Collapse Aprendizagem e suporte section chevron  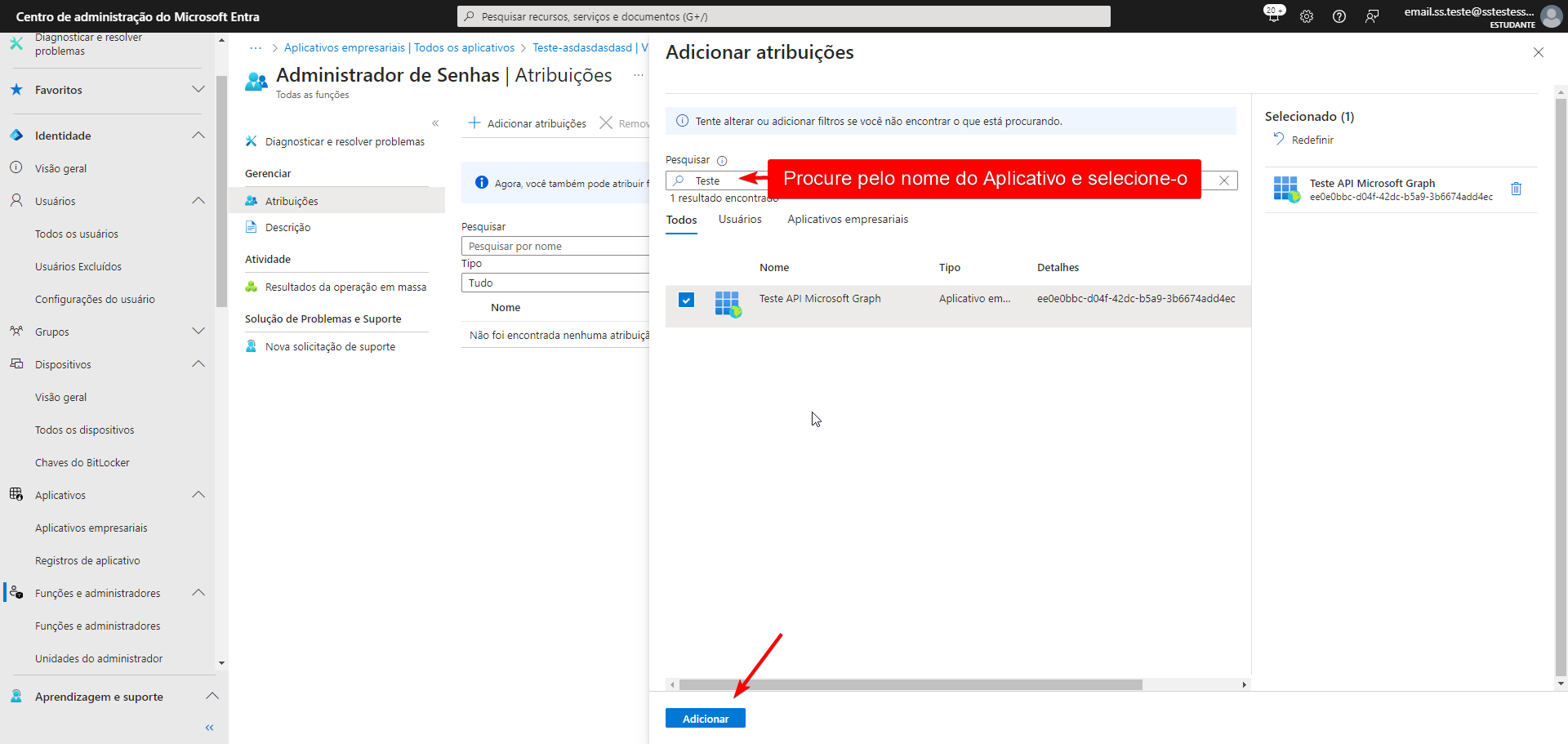coord(212,696)
